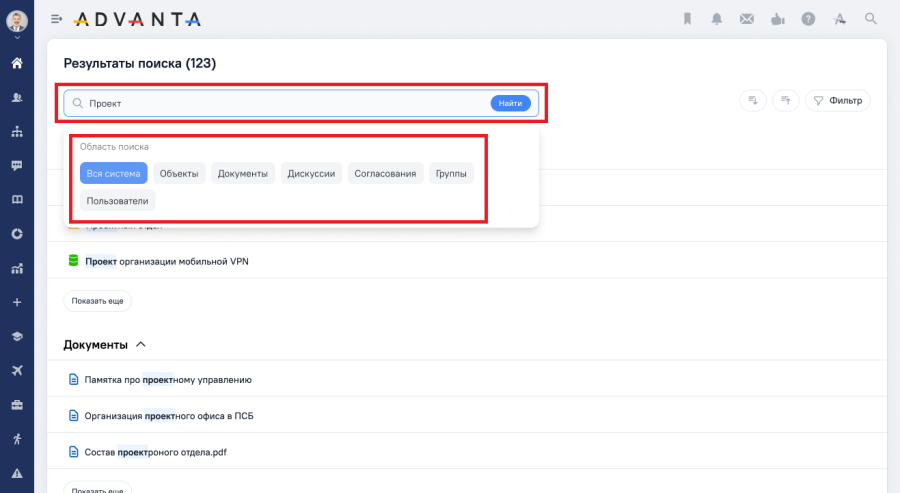This screenshot has height=493, width=900.
Task: Select search scope Вся система
Action: click(114, 173)
